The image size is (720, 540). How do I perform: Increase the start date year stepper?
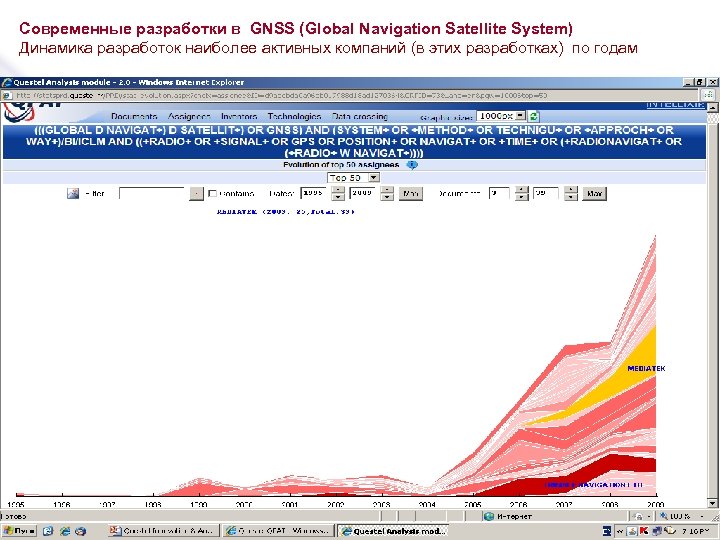click(x=338, y=190)
